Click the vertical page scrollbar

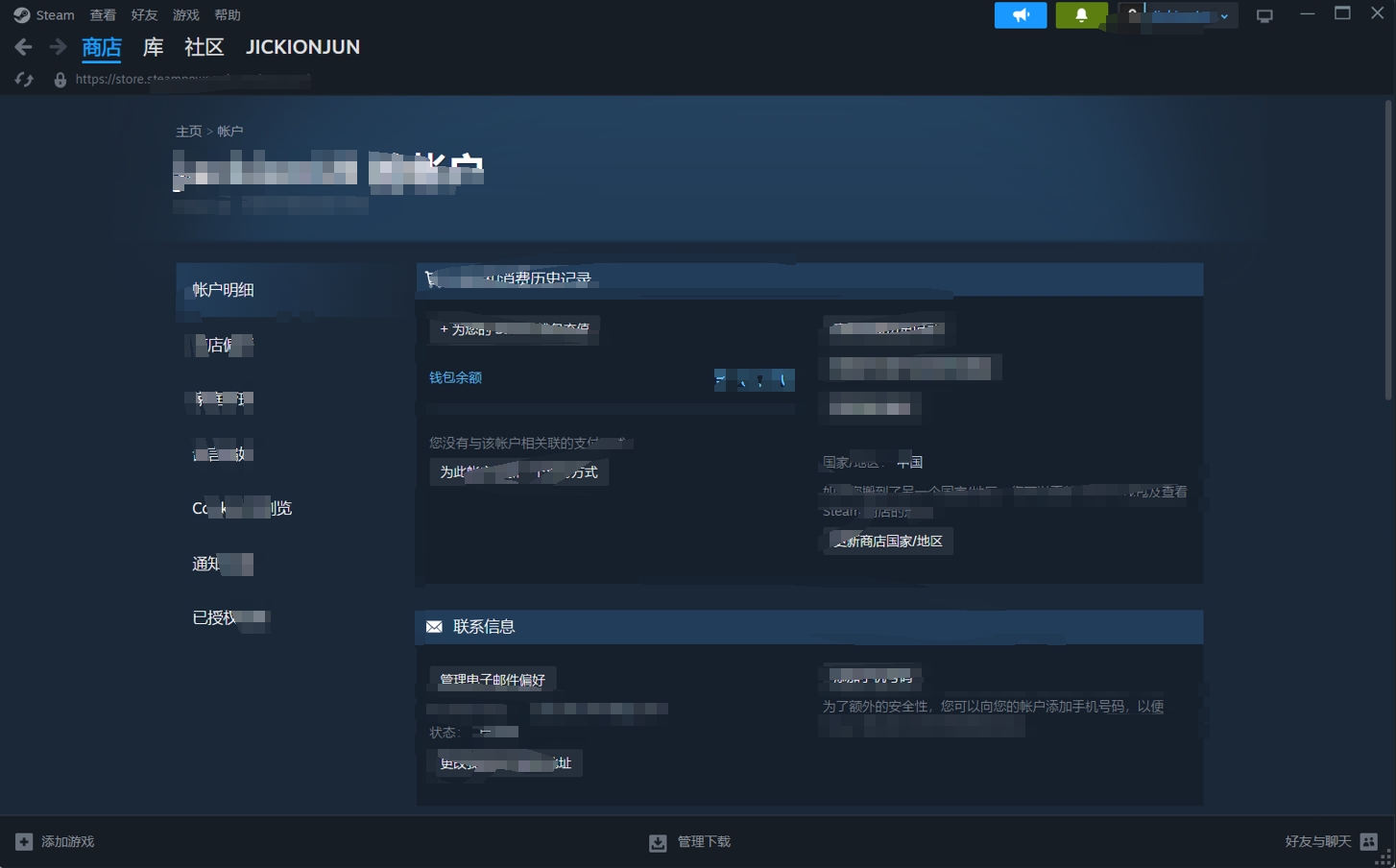point(1387,250)
